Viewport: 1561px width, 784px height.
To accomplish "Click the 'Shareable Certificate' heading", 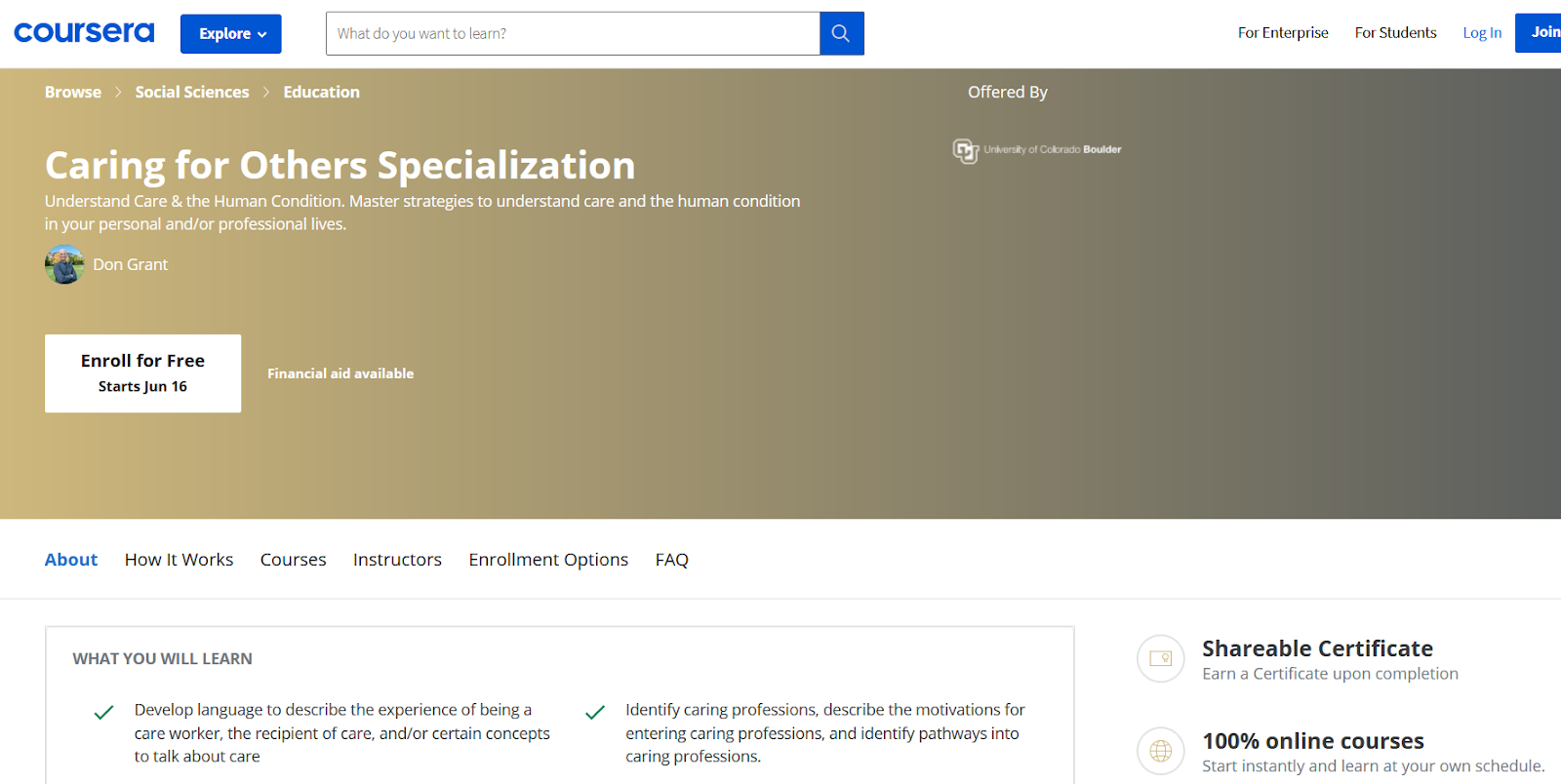I will tap(1317, 648).
